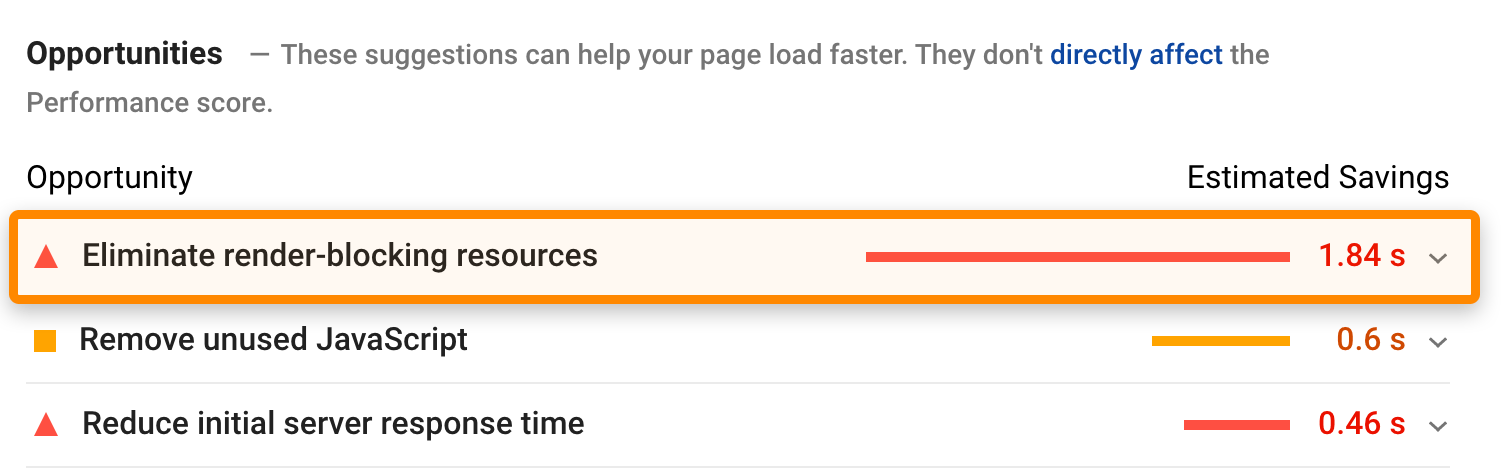Click the "Performance score." description text
Image resolution: width=1508 pixels, height=472 pixels.
point(150,102)
